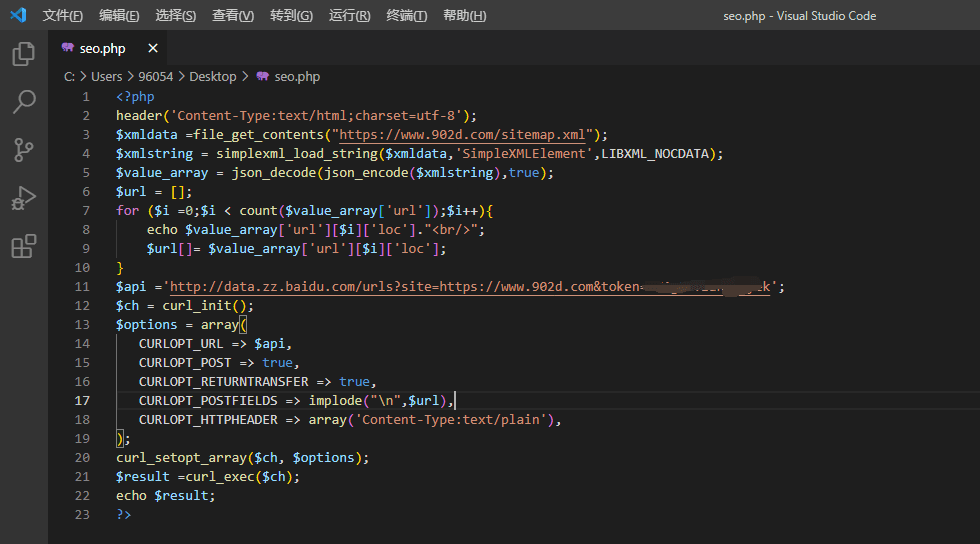Open the Explorer panel in activity bar
The height and width of the screenshot is (544, 980).
[x=23, y=54]
